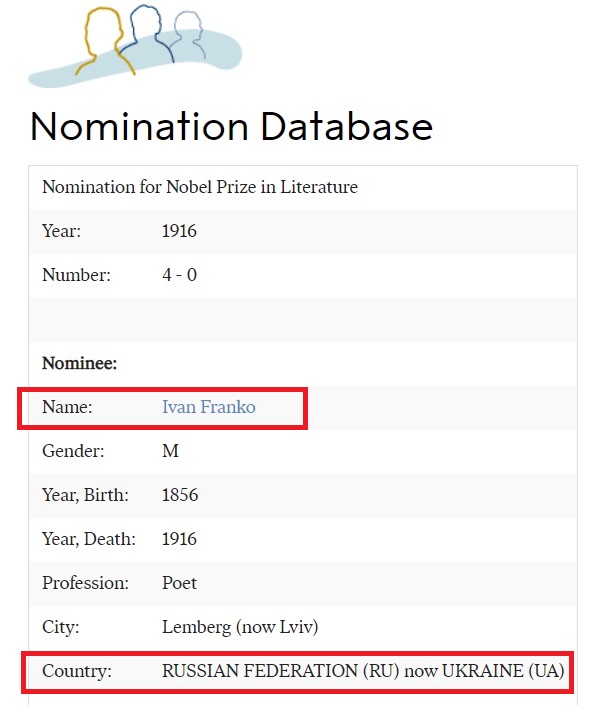Select the Nobel Prize in Literature row

click(200, 187)
